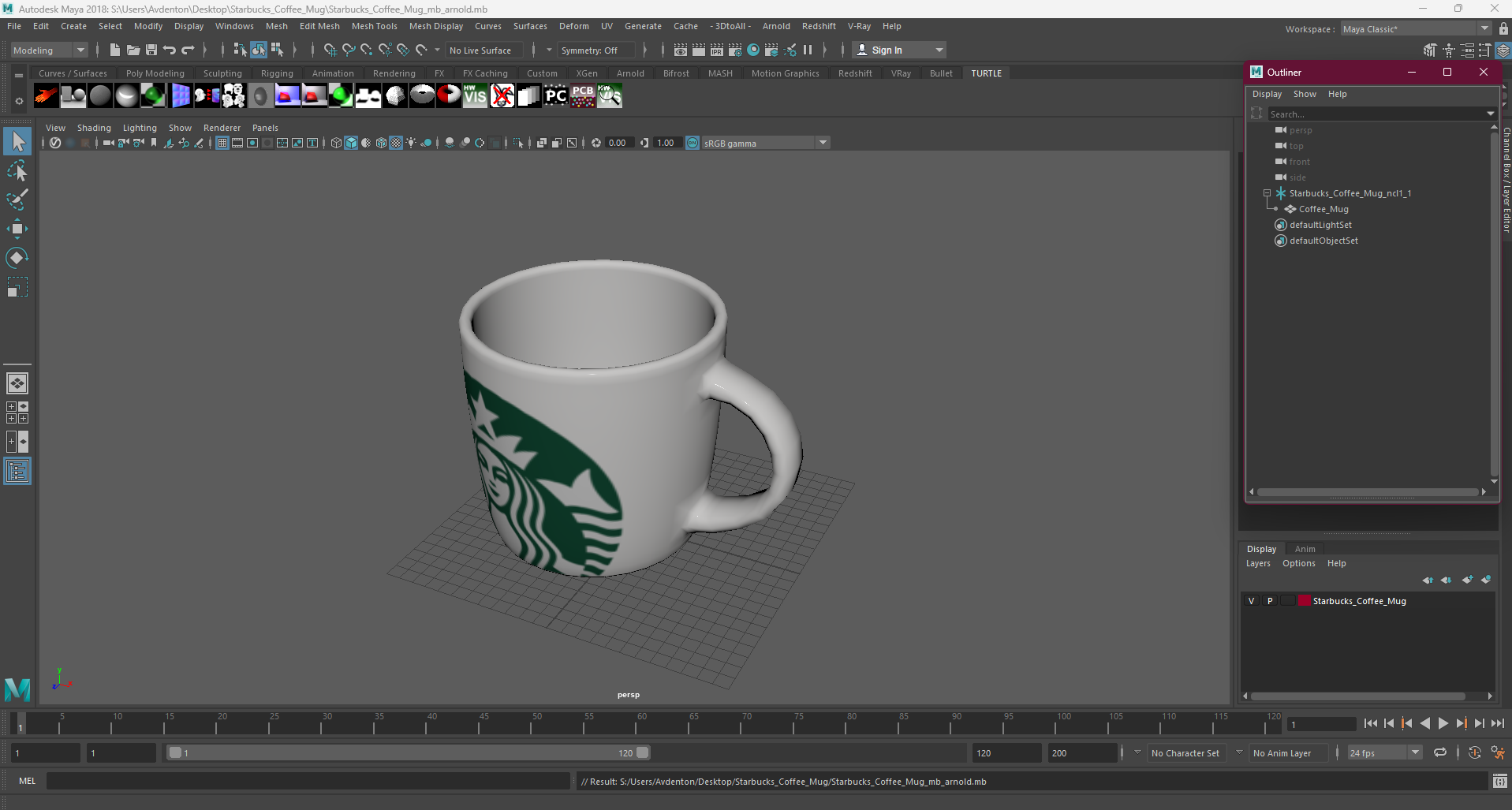Click the HW VIS shelf icon
The width and height of the screenshot is (1512, 810).
tap(475, 96)
